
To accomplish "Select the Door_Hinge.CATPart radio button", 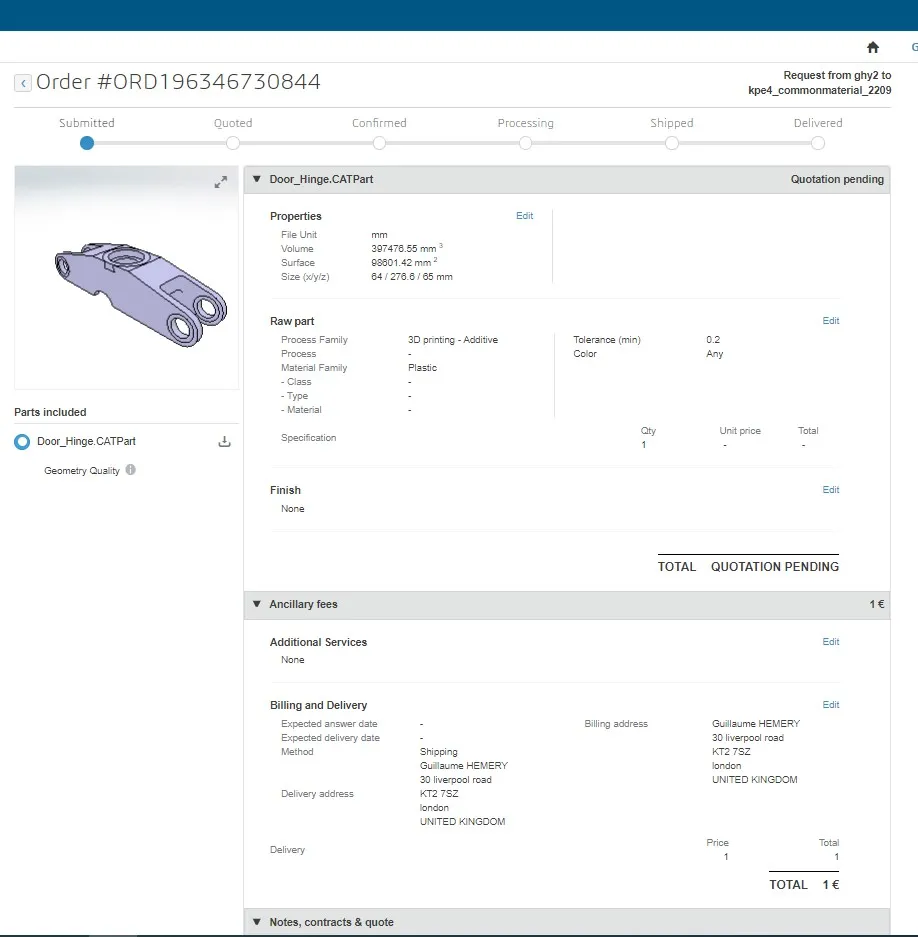I will coord(22,442).
